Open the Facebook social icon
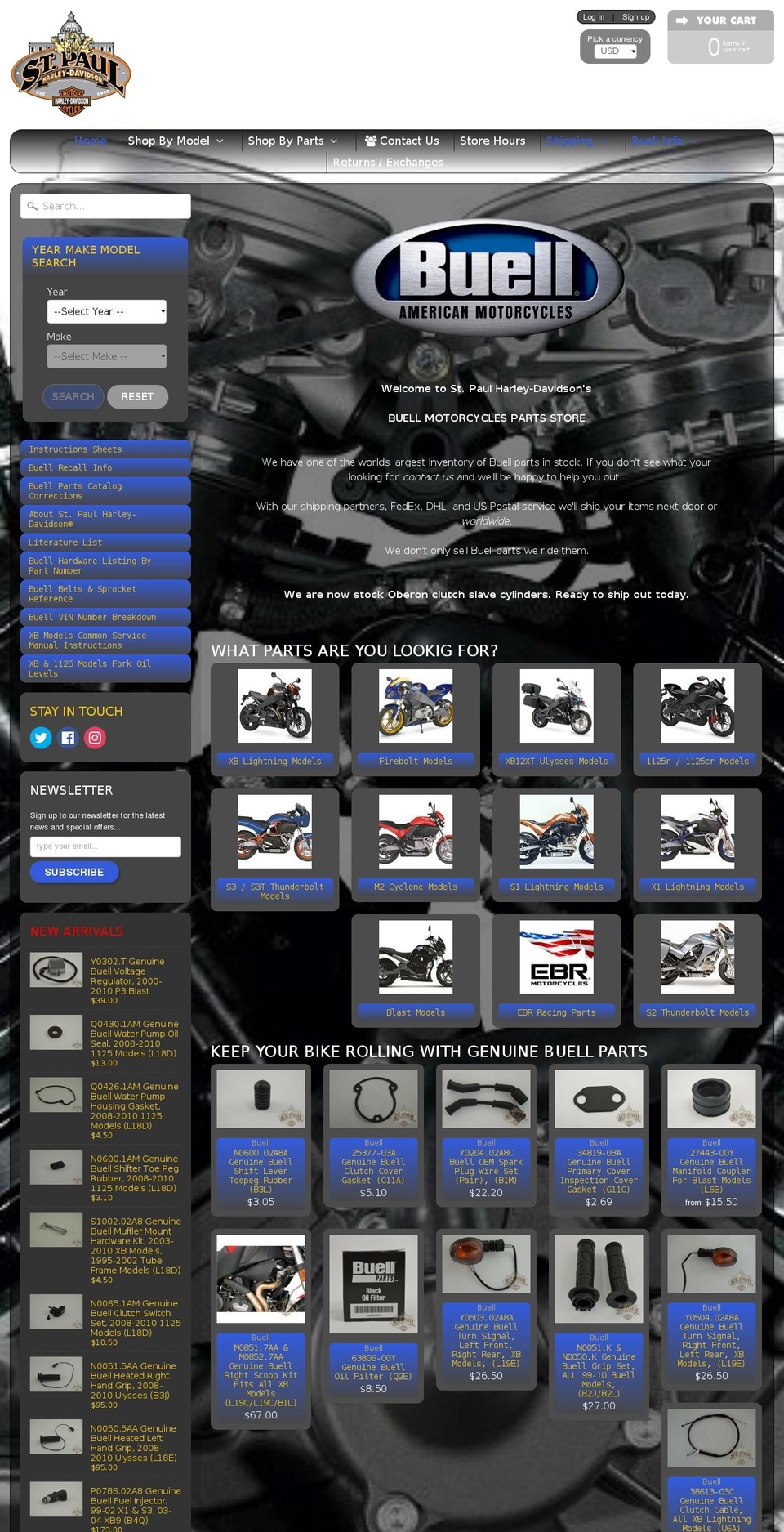Image resolution: width=784 pixels, height=1532 pixels. coord(68,738)
